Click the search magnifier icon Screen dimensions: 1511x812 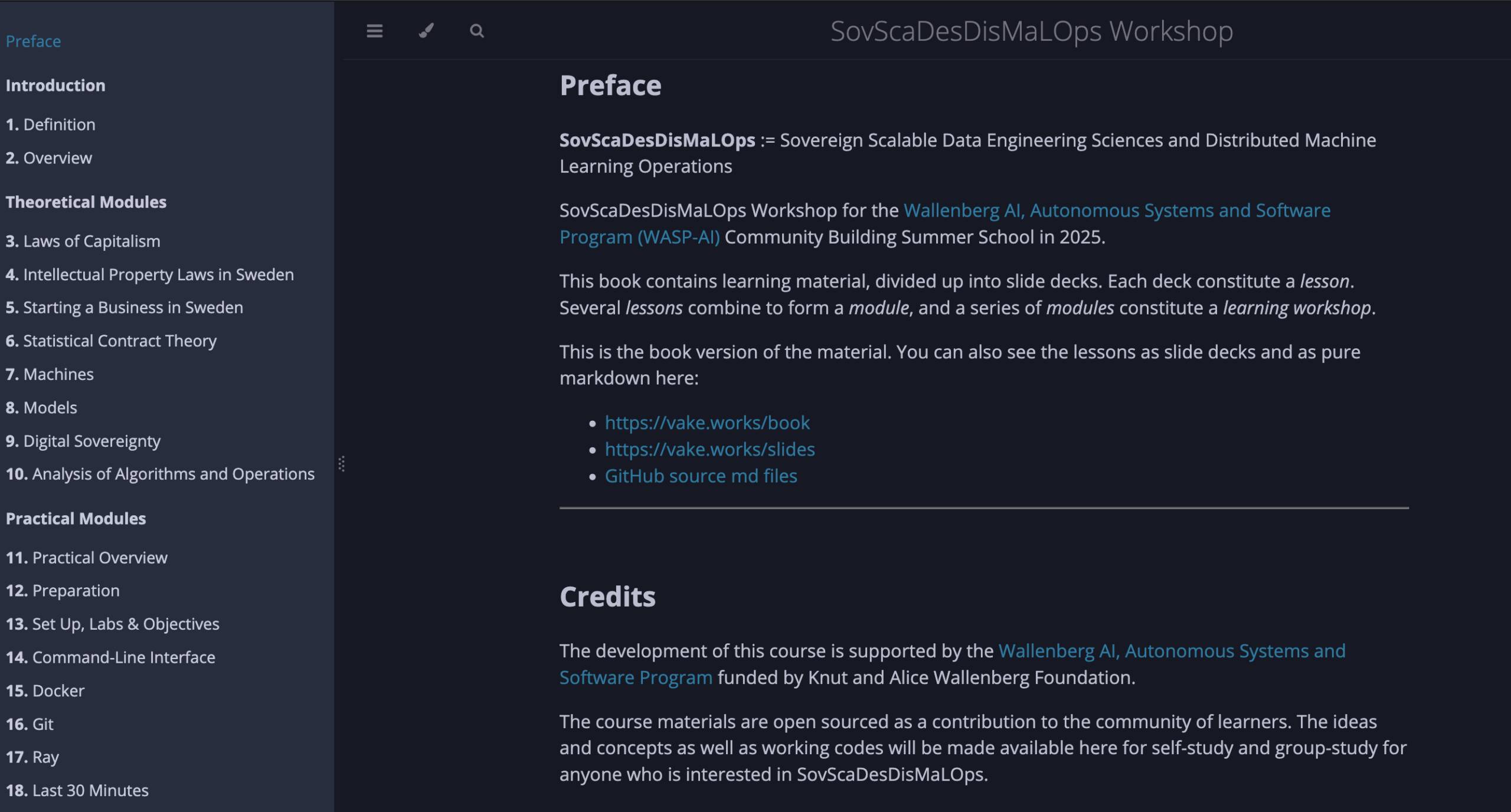(x=477, y=31)
